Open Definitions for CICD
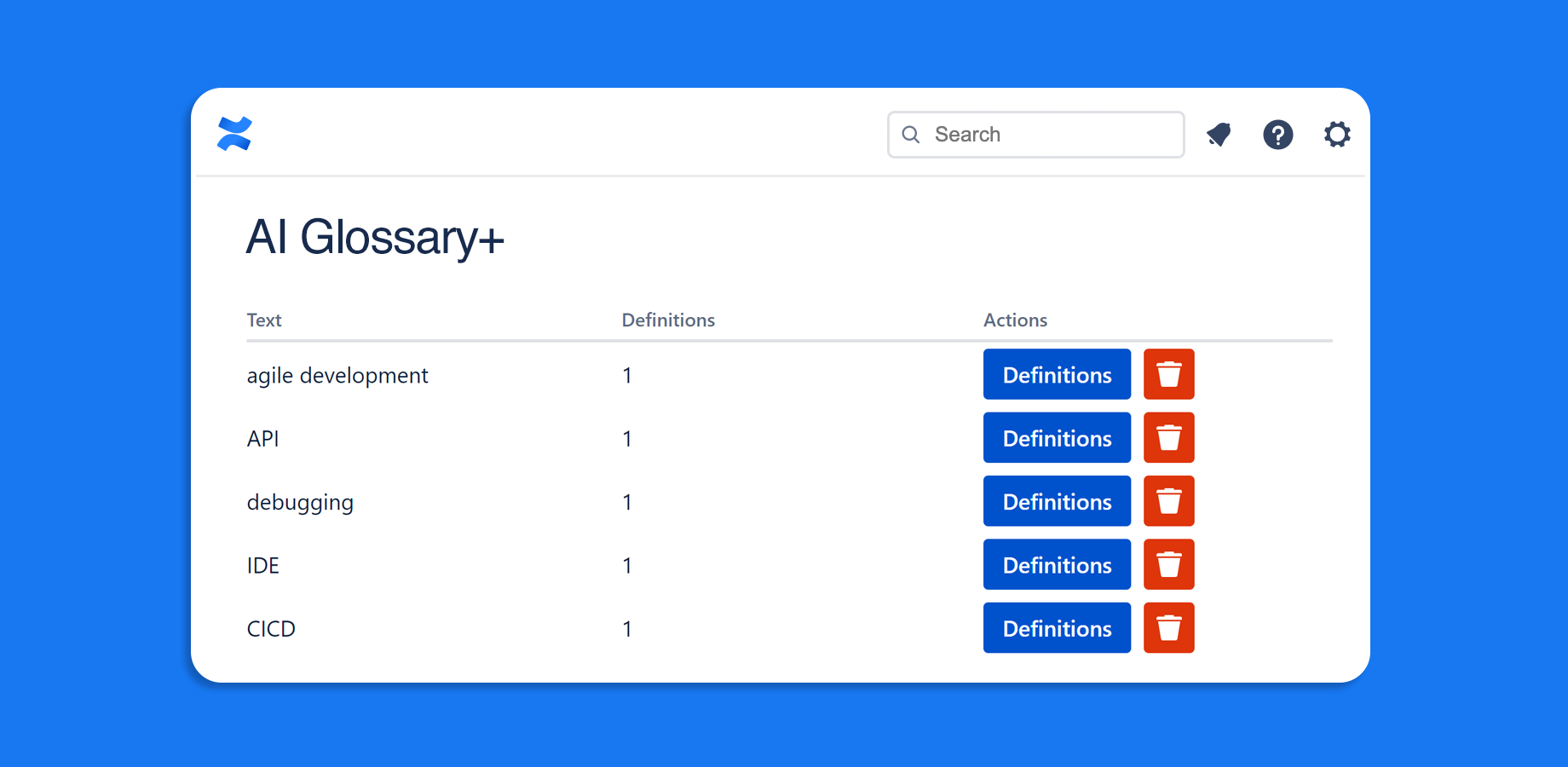This screenshot has height=767, width=1568. point(1057,628)
